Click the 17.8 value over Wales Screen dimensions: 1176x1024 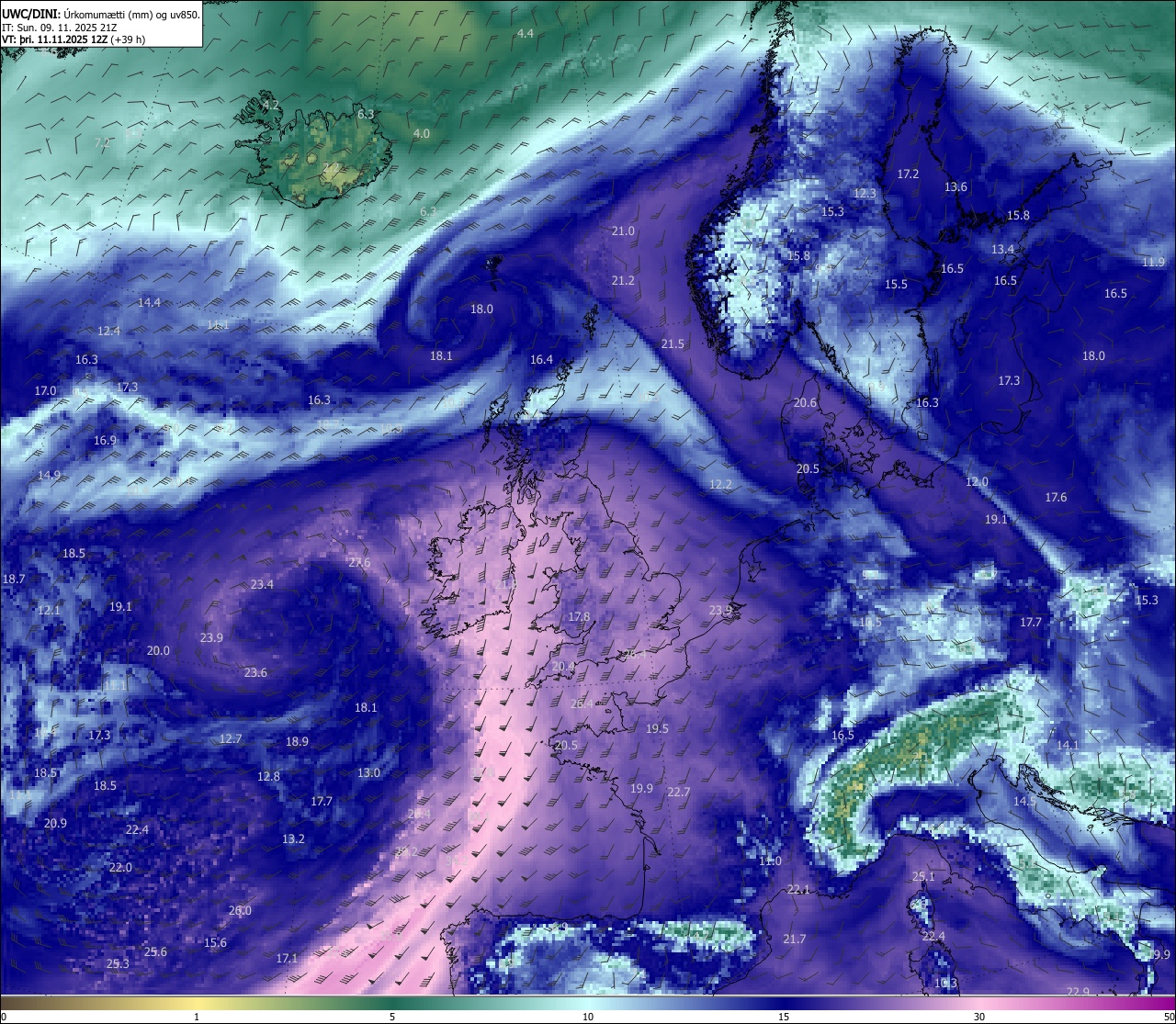(579, 617)
